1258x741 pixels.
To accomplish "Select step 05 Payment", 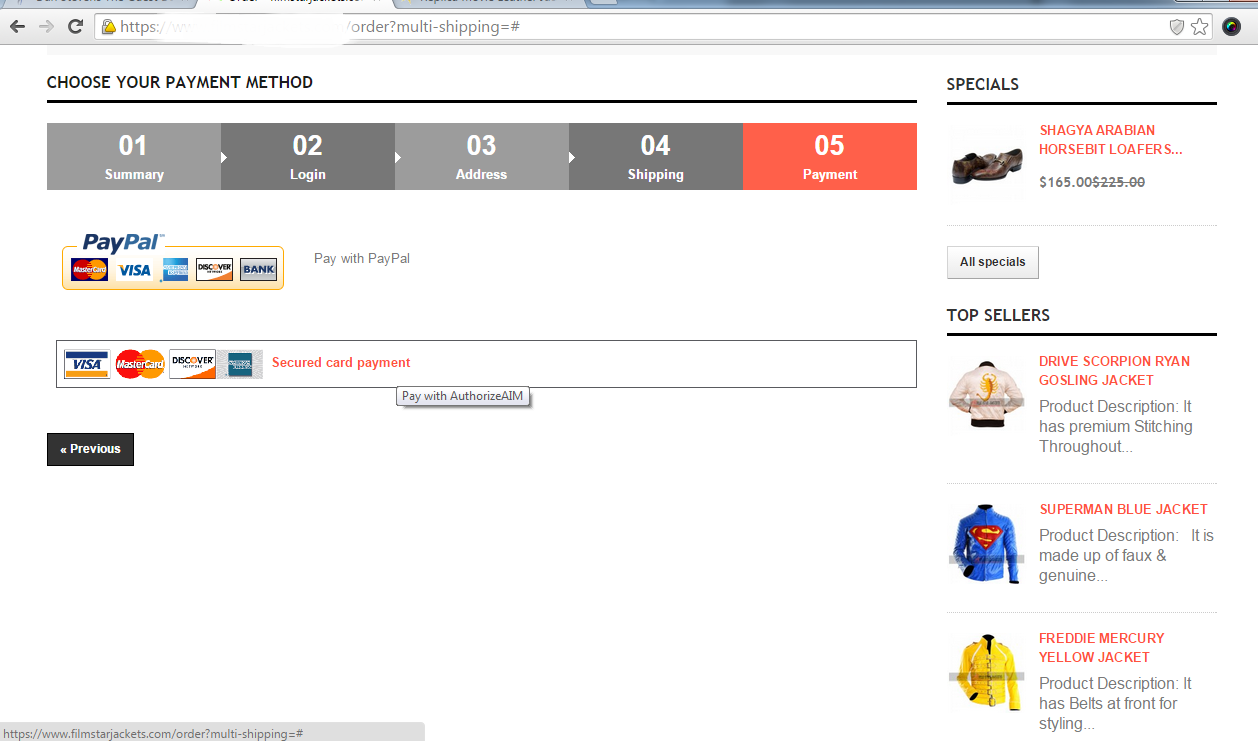I will coord(830,157).
